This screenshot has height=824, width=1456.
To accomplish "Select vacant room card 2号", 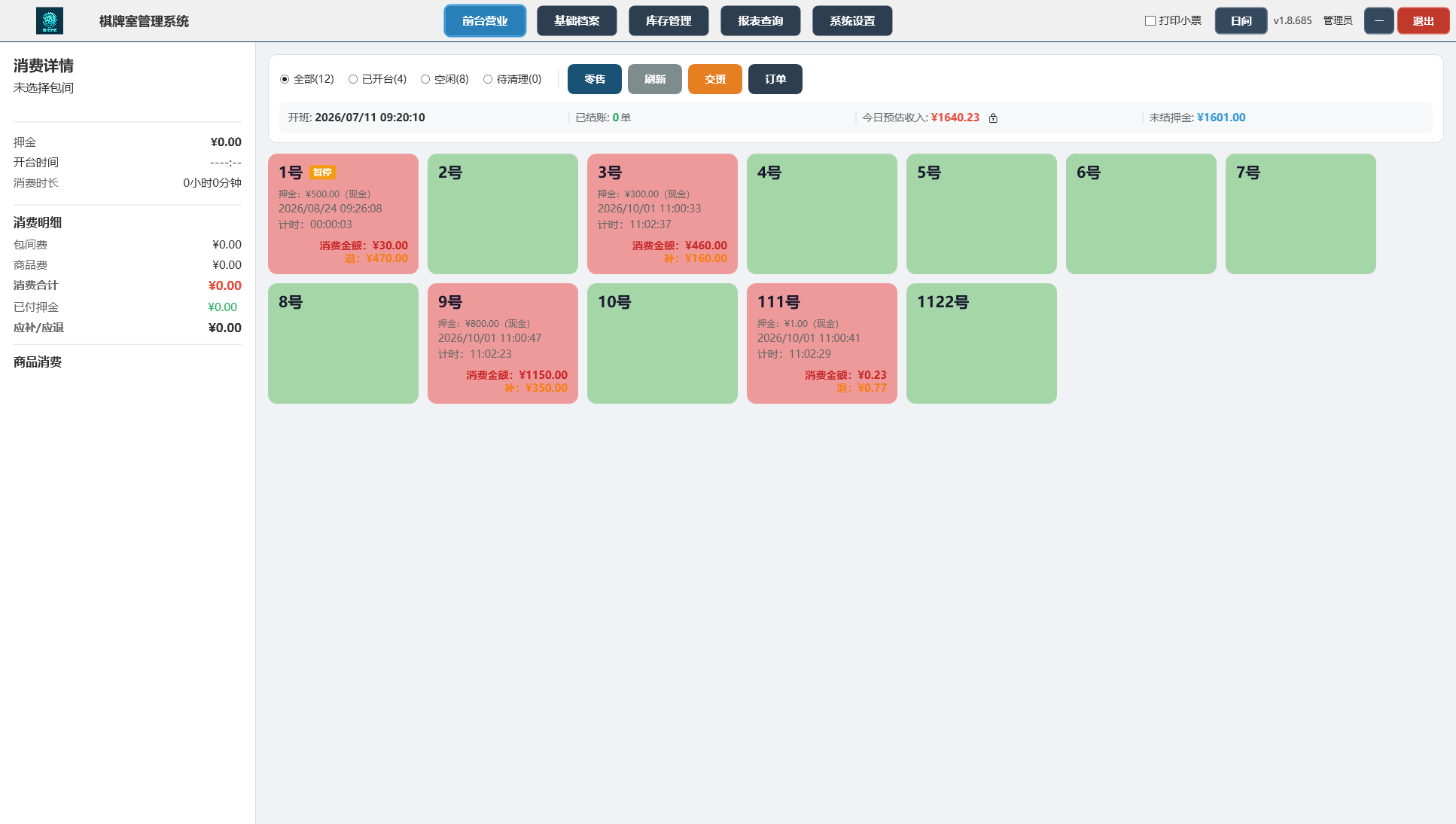I will [503, 214].
